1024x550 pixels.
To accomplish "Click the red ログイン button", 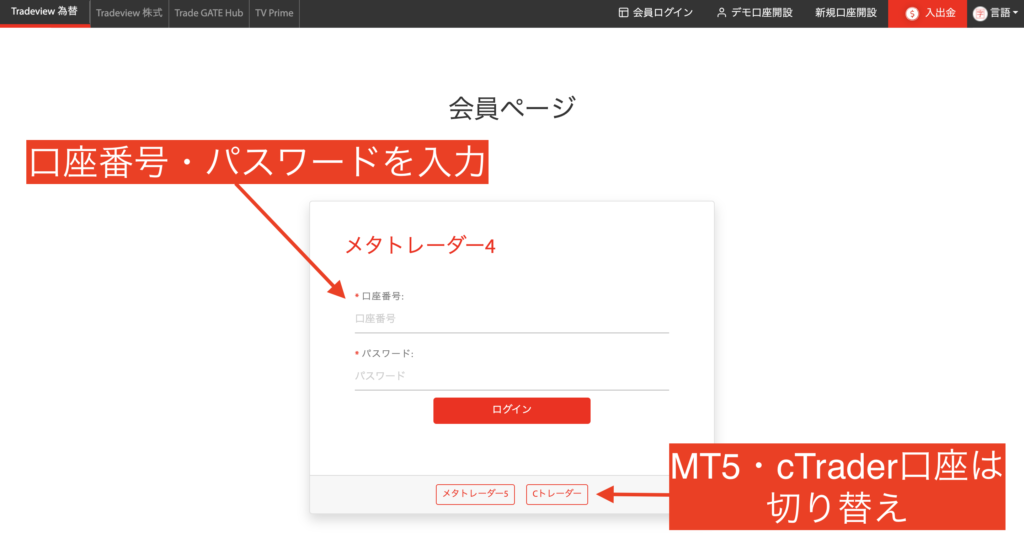I will [511, 410].
